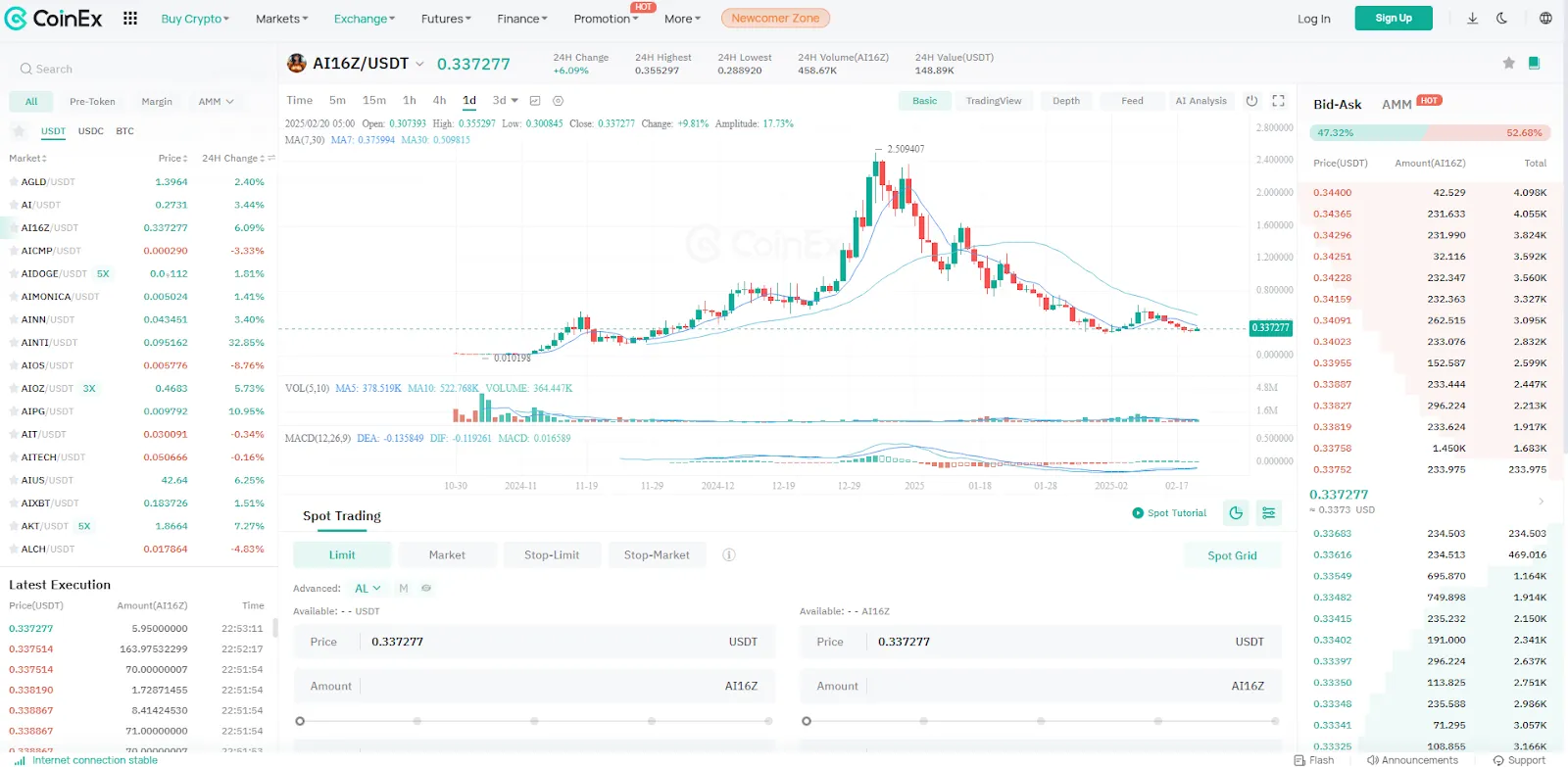Expand the Finance menu
This screenshot has height=767, width=1568.
click(x=522, y=19)
